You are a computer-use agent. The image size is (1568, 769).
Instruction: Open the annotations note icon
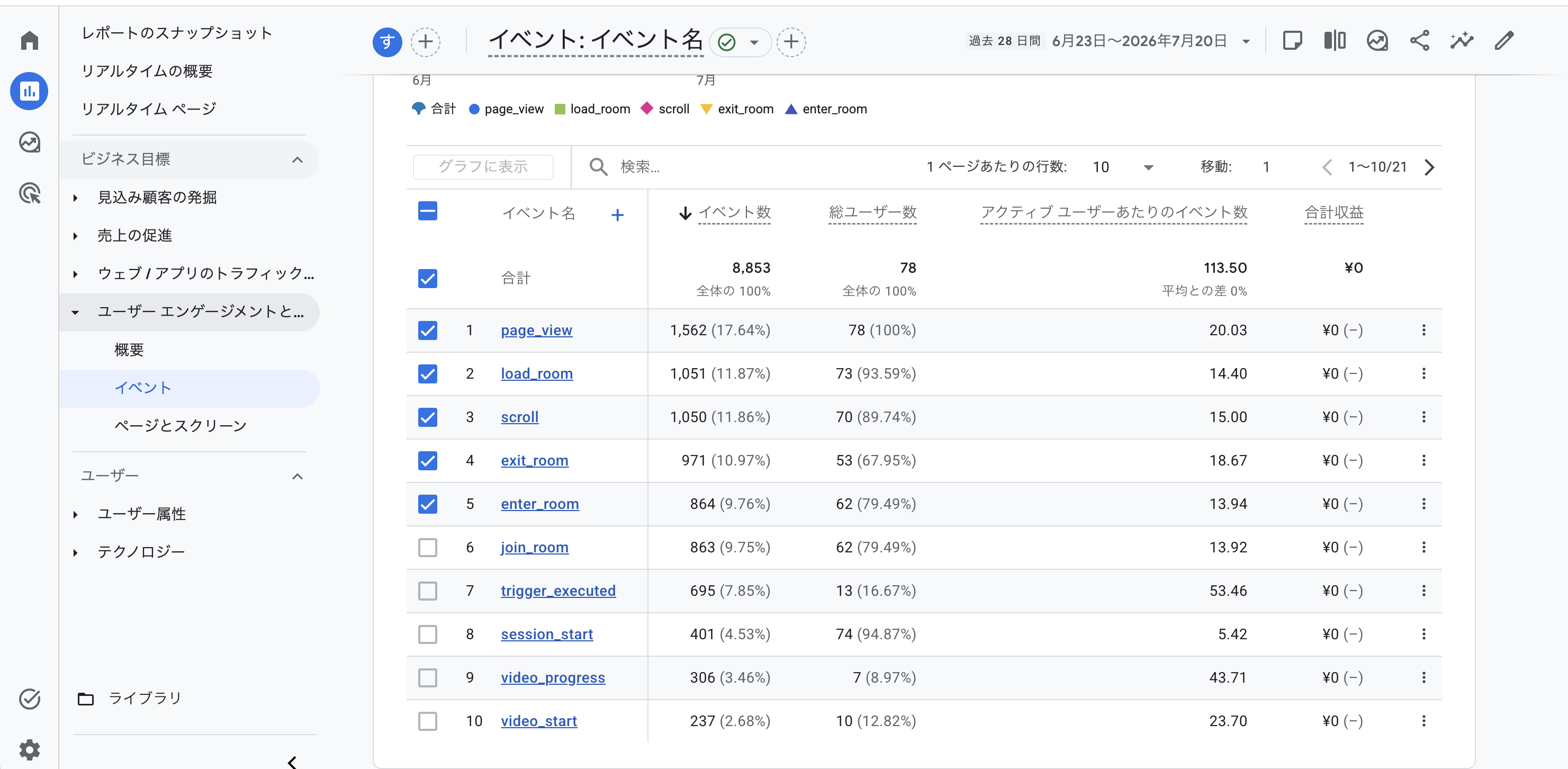click(1292, 41)
